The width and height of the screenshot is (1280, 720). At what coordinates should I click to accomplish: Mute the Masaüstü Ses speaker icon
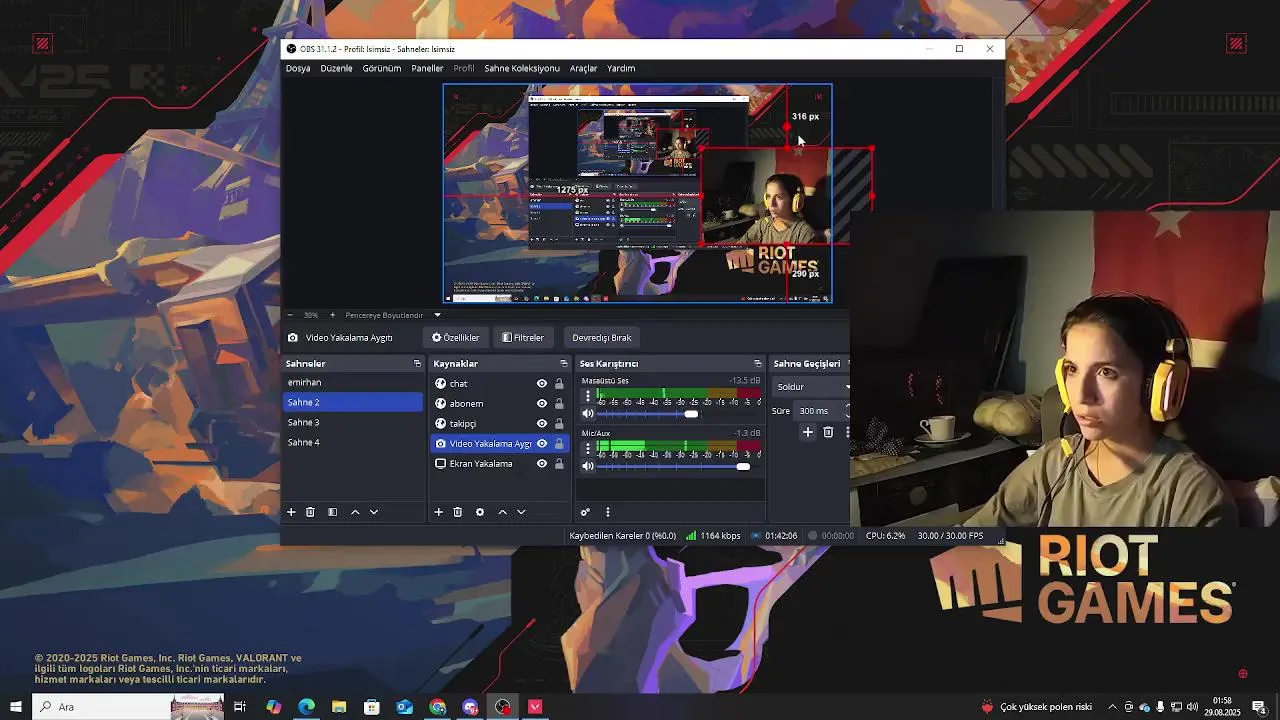click(588, 414)
